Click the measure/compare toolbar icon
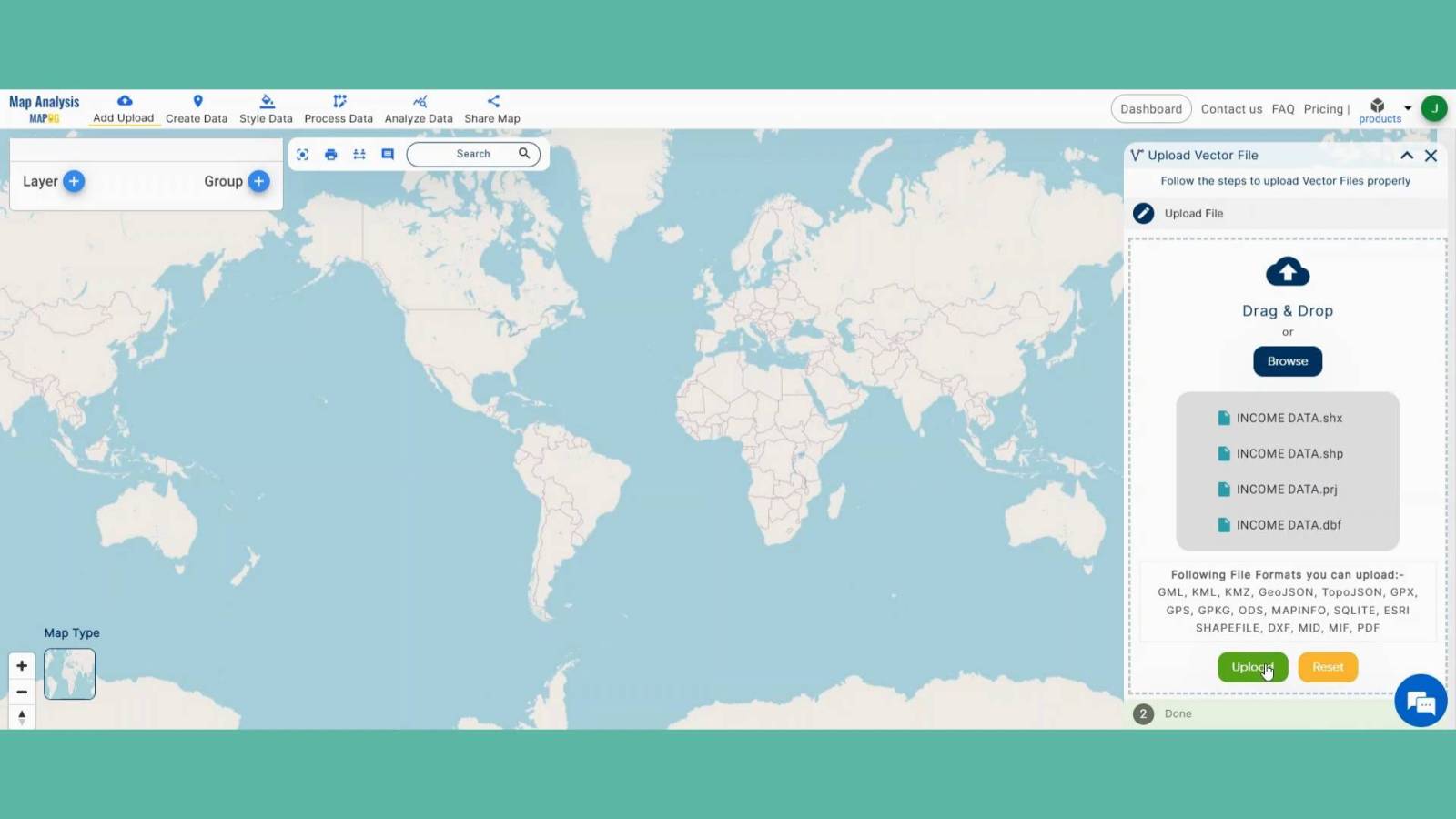 pos(359,155)
